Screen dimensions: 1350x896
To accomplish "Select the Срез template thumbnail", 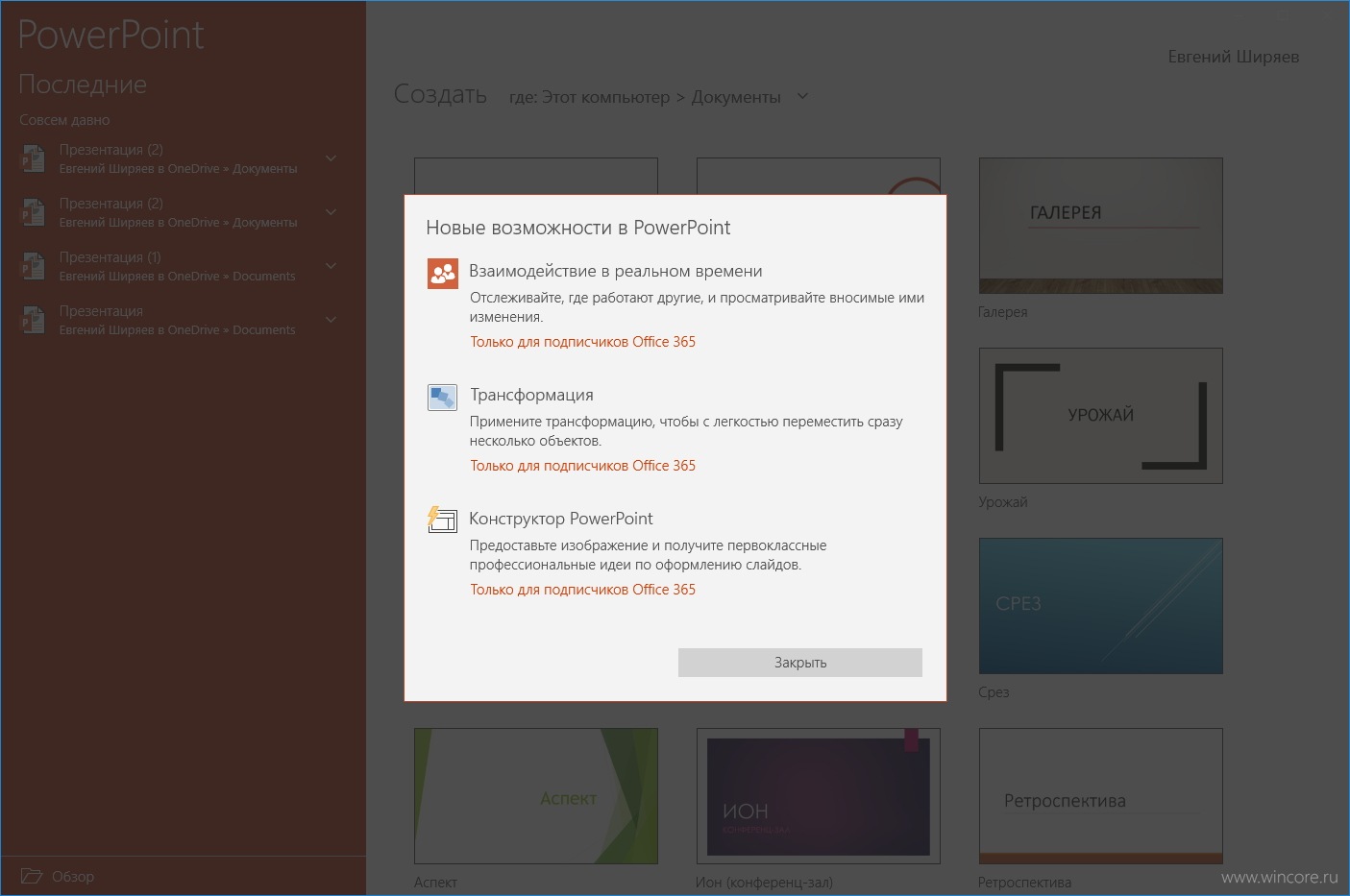I will 1100,606.
